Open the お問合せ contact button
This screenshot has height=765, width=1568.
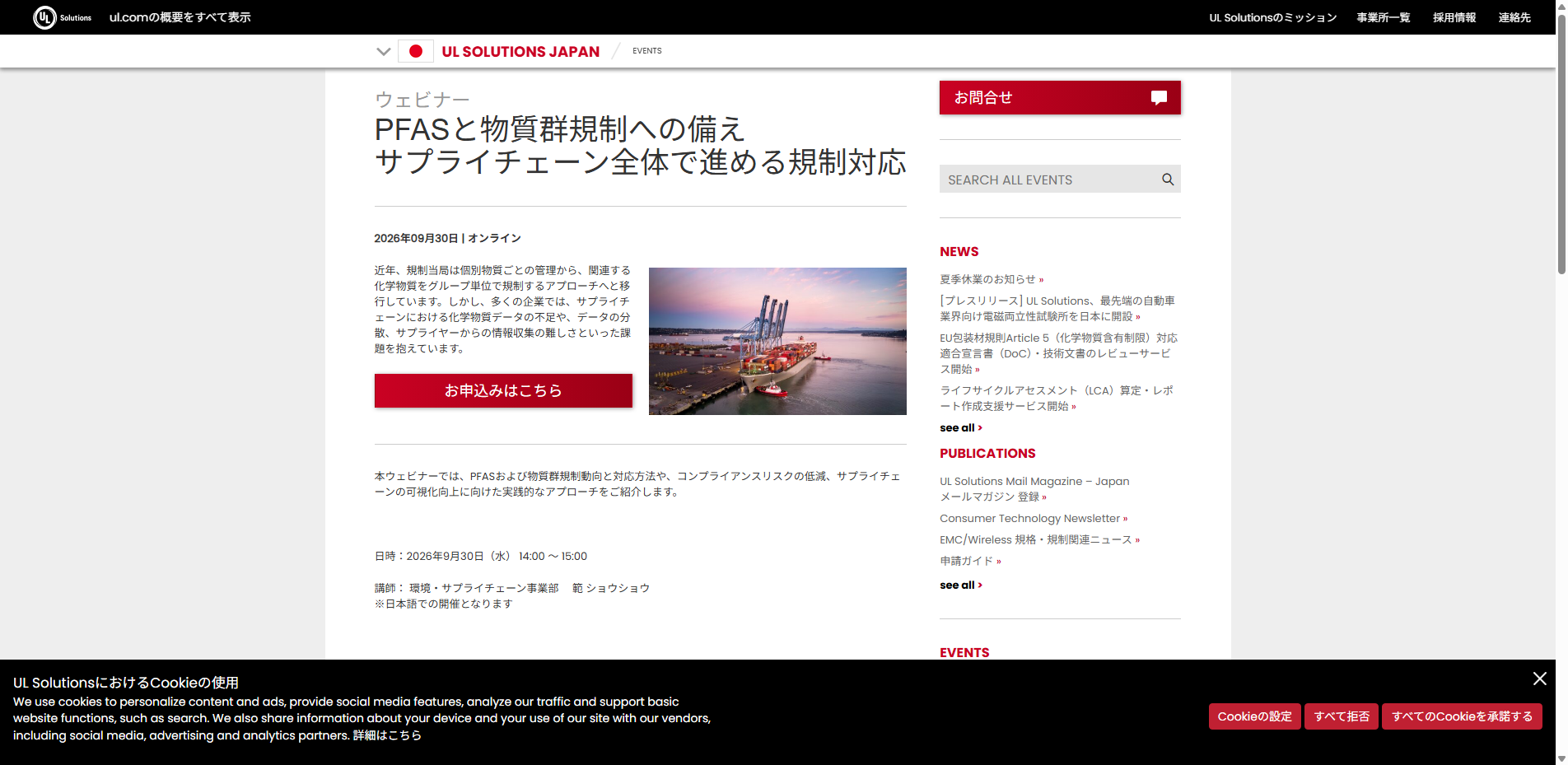[1060, 98]
